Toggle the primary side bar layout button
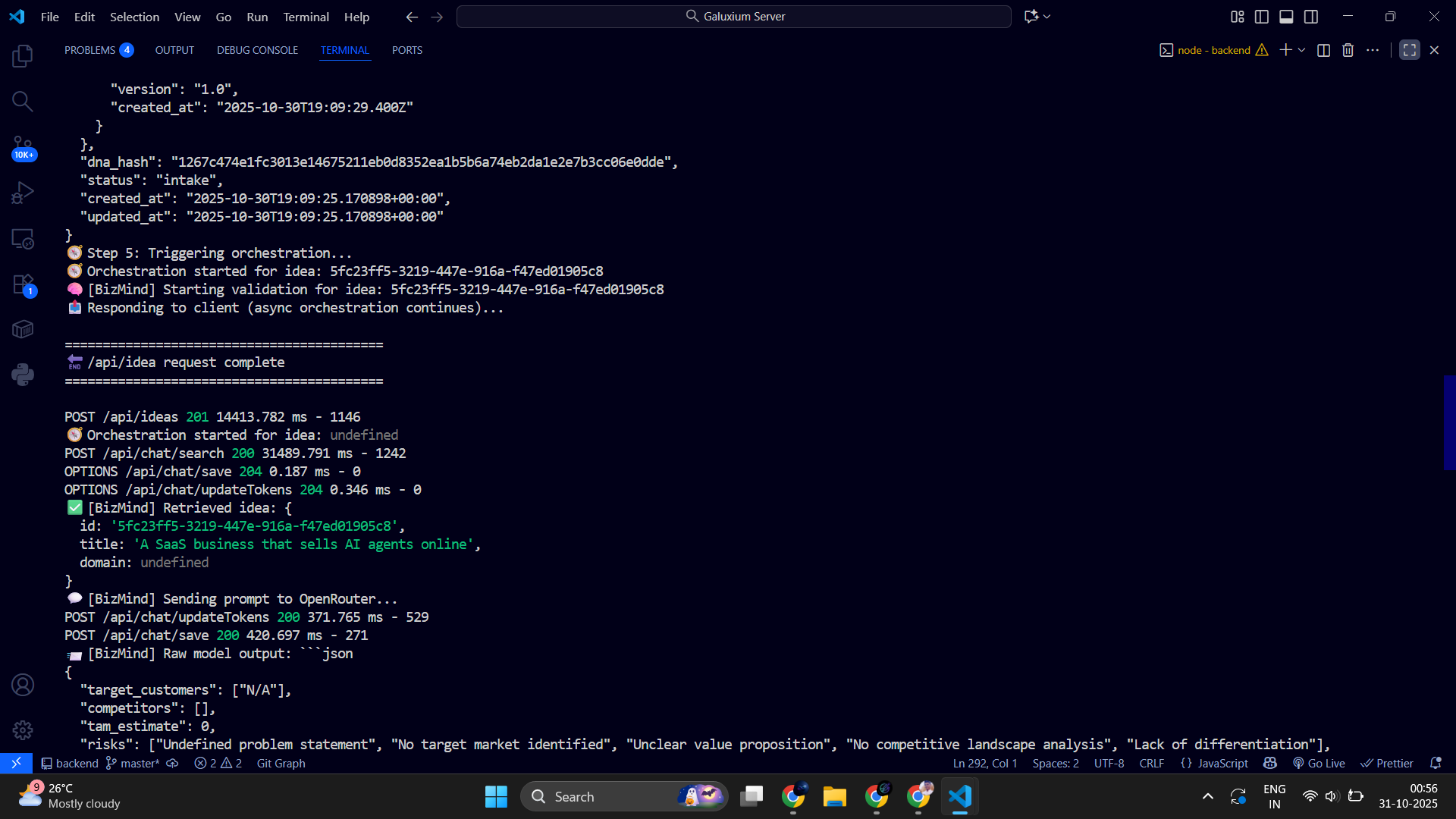 (x=1262, y=17)
